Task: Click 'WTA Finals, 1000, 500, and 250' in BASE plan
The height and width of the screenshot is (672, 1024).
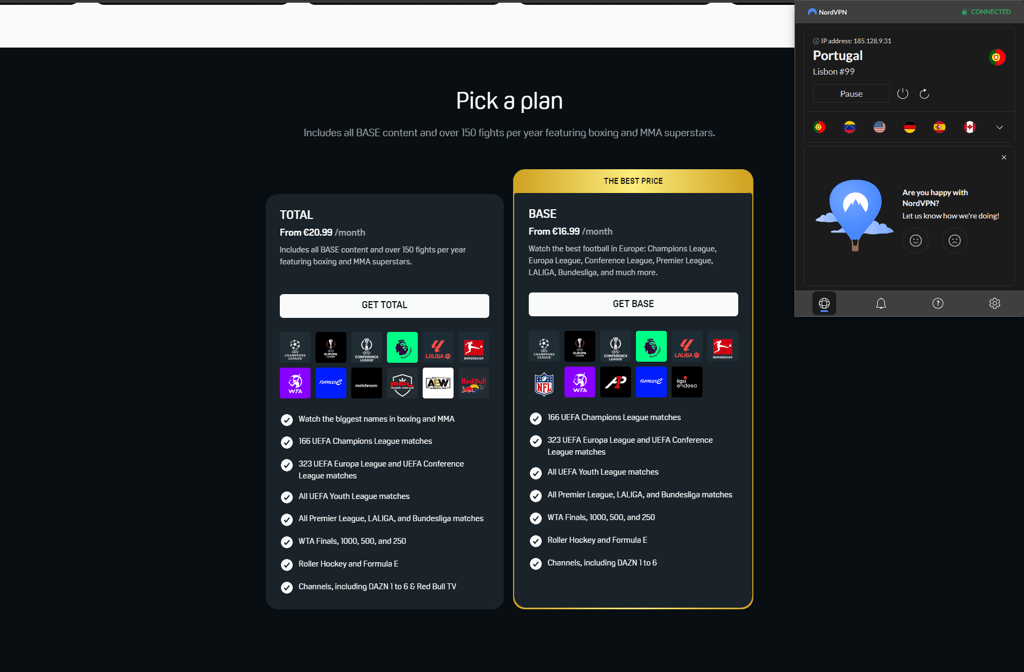Action: 601,517
